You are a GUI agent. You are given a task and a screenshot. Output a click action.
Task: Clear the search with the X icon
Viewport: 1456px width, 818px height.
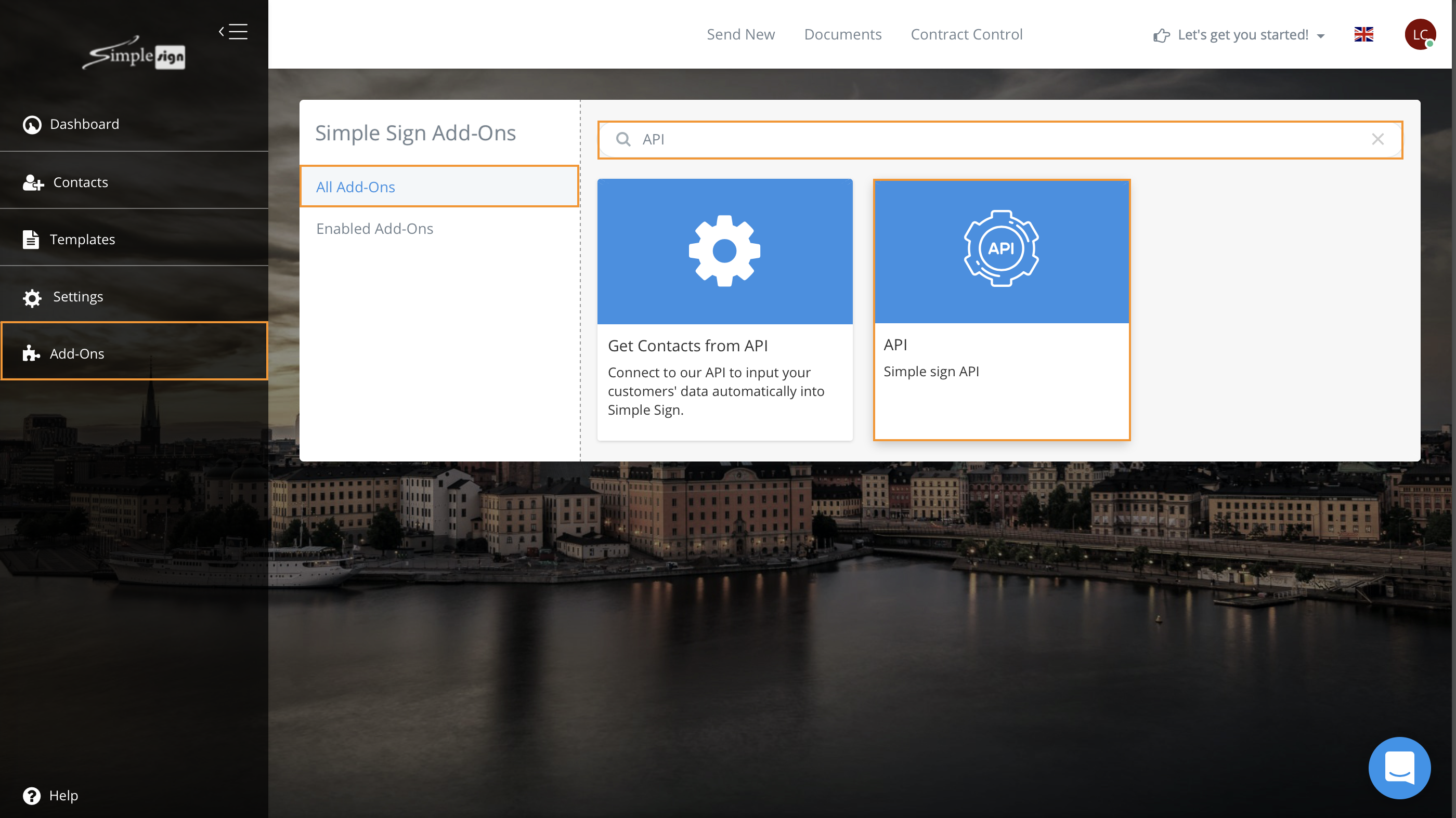tap(1377, 139)
